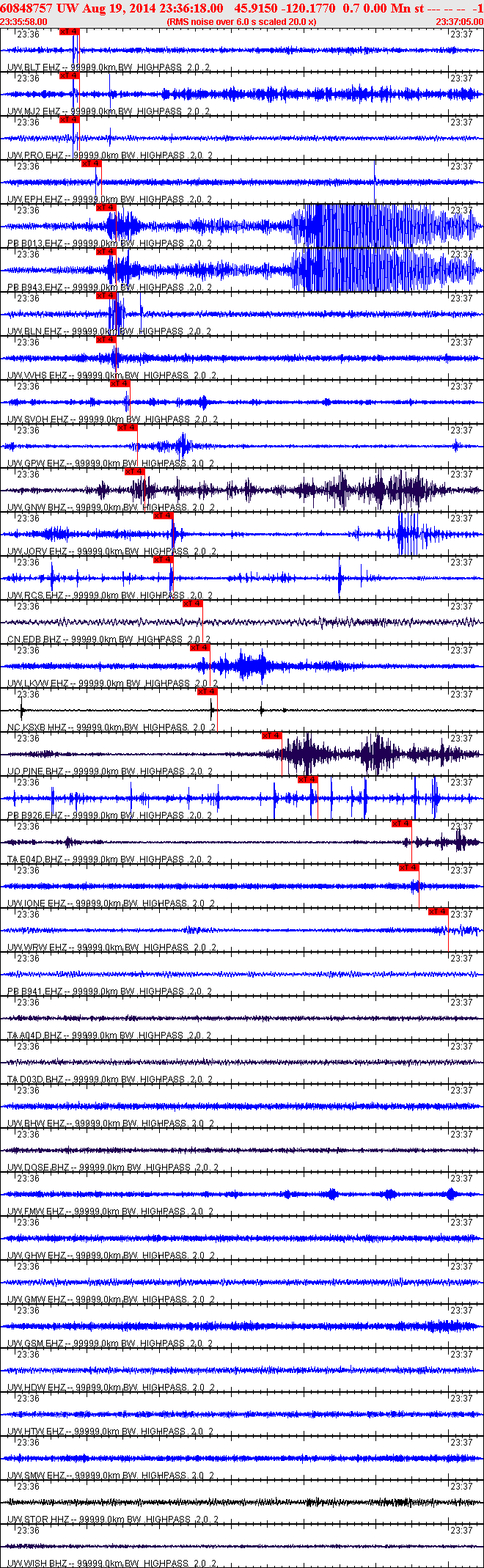Click the end time 23:37:05.00 label
Screen dimensions: 484x1568
click(x=459, y=22)
